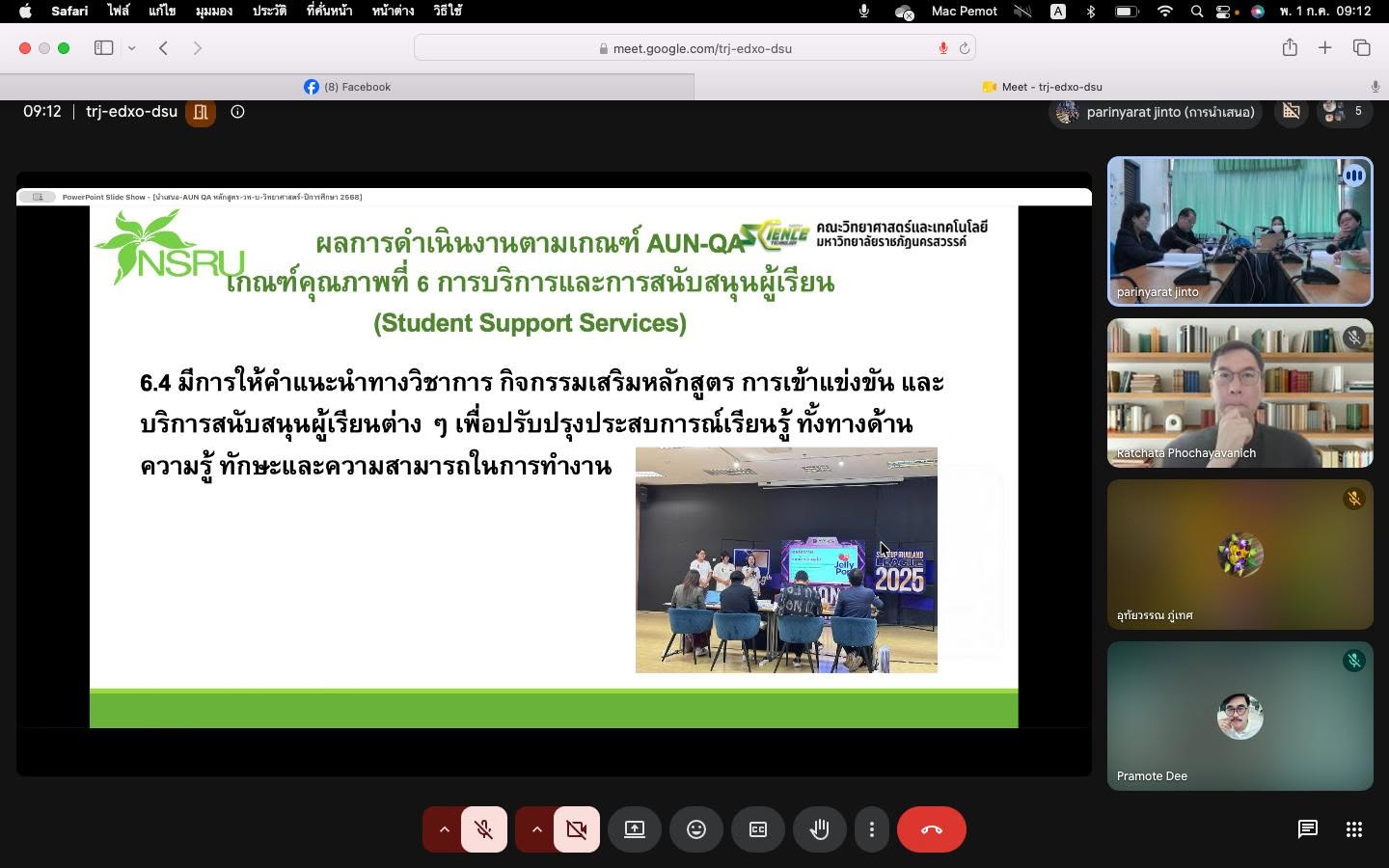Click the participants count icon showing 5
Image resolution: width=1389 pixels, height=868 pixels.
[1345, 112]
